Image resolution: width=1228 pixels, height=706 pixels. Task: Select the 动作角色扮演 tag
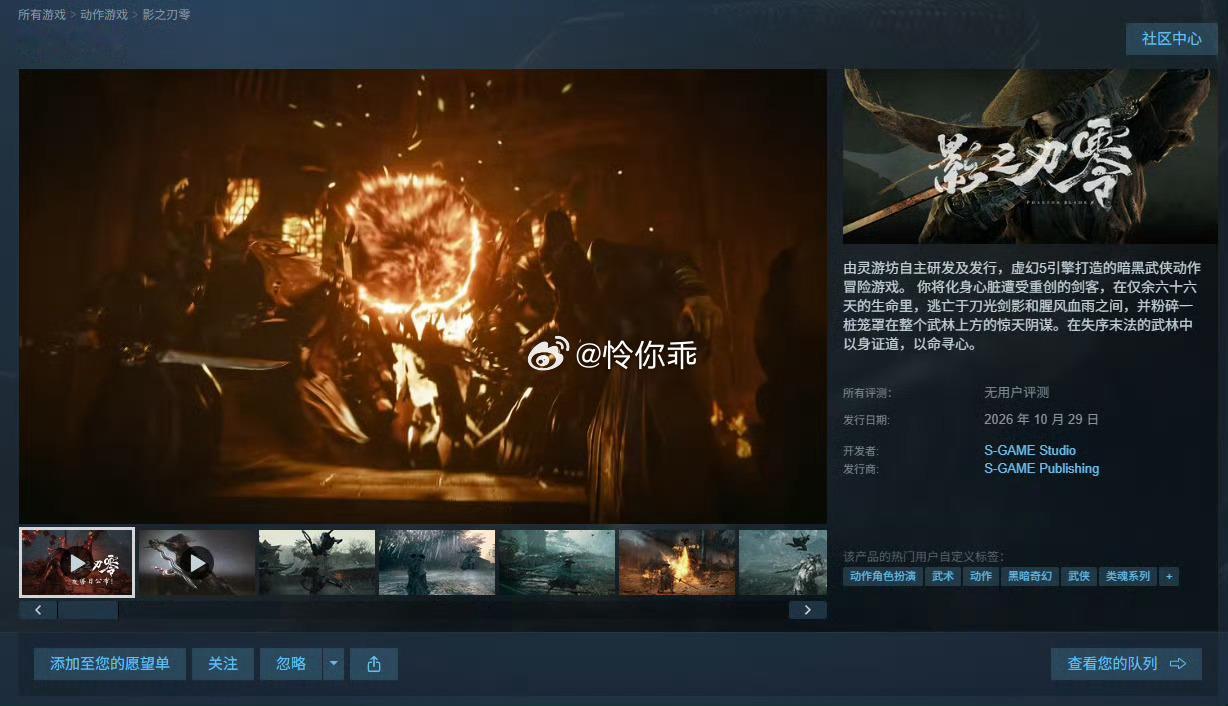[x=883, y=577]
